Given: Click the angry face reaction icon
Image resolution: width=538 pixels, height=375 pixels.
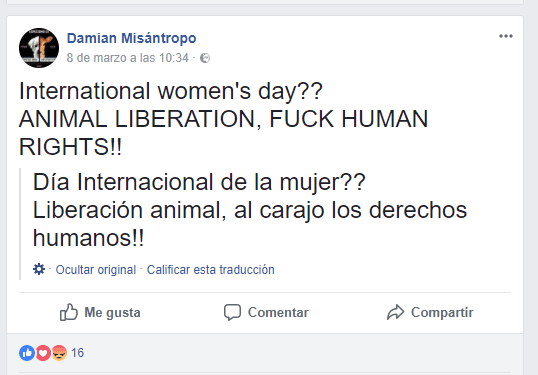Looking at the screenshot, I should [x=59, y=353].
